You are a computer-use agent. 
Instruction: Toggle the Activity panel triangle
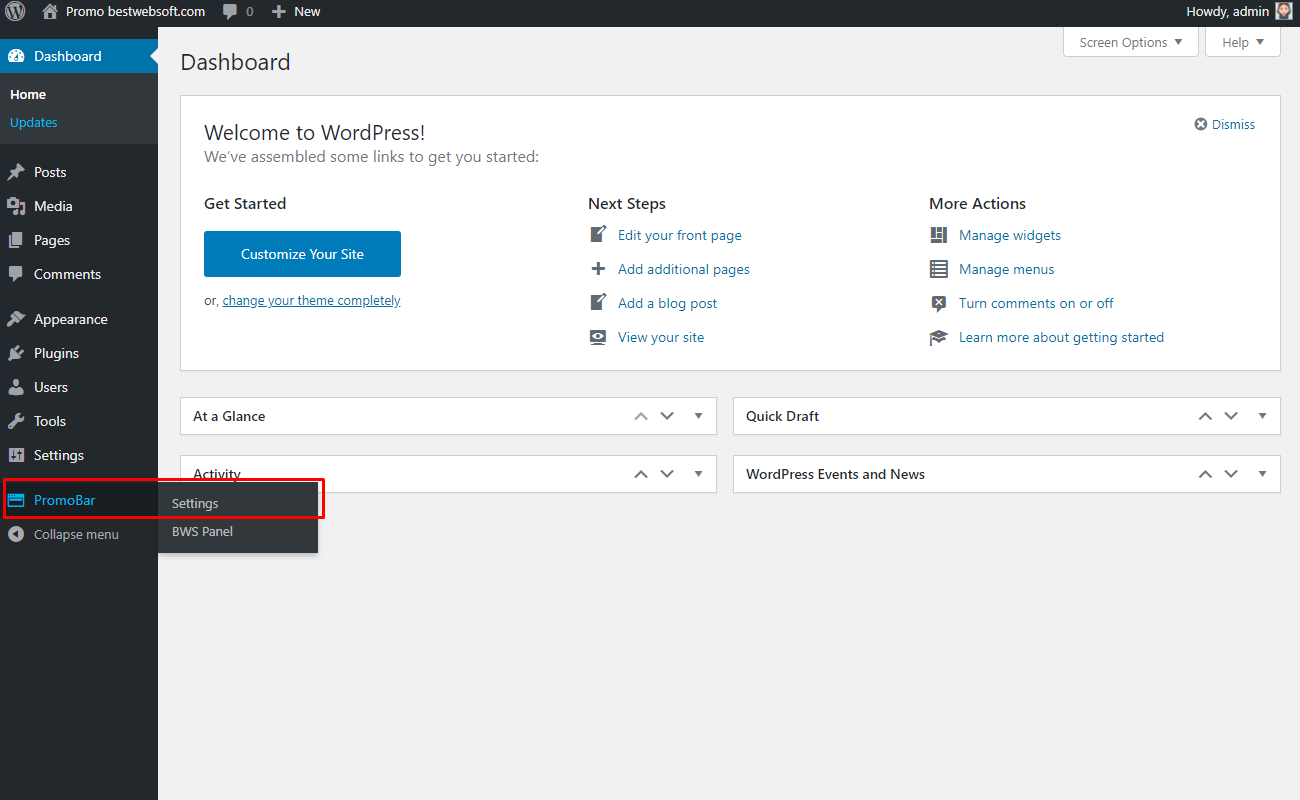[x=698, y=474]
